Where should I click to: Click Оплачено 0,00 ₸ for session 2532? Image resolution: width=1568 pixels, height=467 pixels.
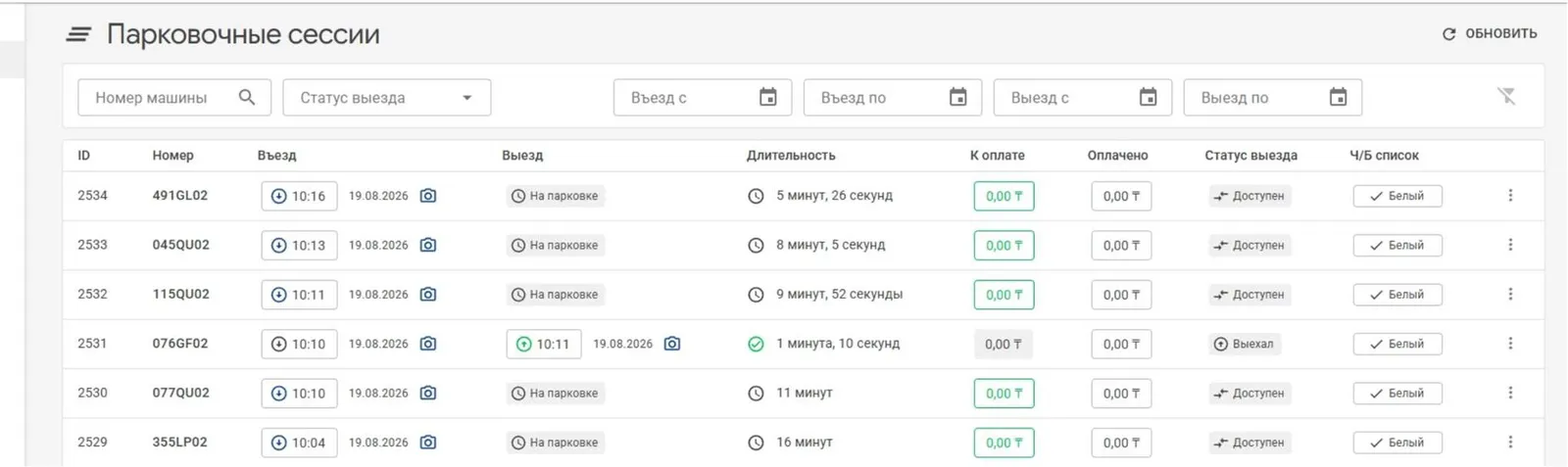[1121, 295]
